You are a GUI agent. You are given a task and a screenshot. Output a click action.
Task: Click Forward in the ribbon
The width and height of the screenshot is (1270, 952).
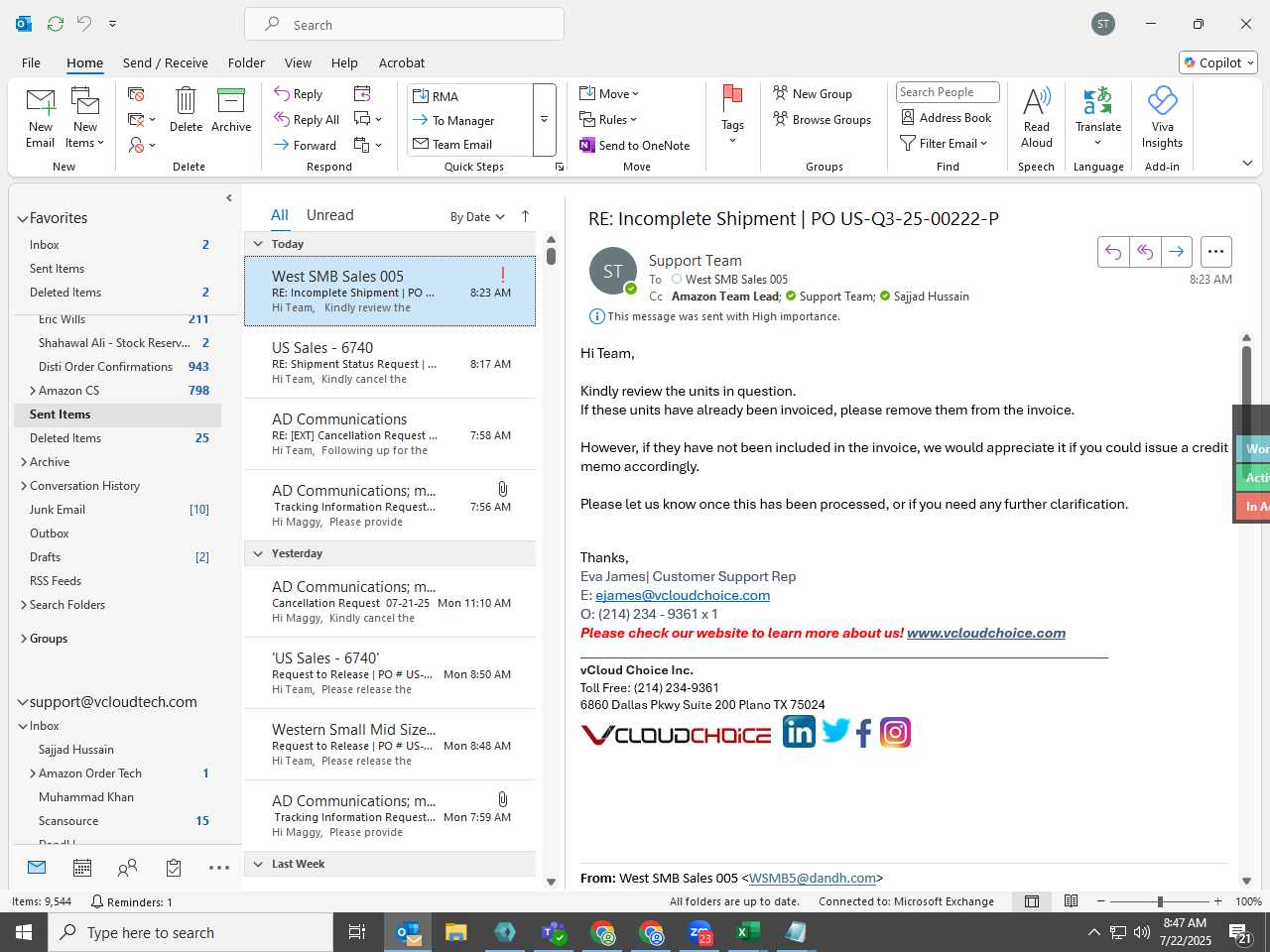click(x=306, y=145)
